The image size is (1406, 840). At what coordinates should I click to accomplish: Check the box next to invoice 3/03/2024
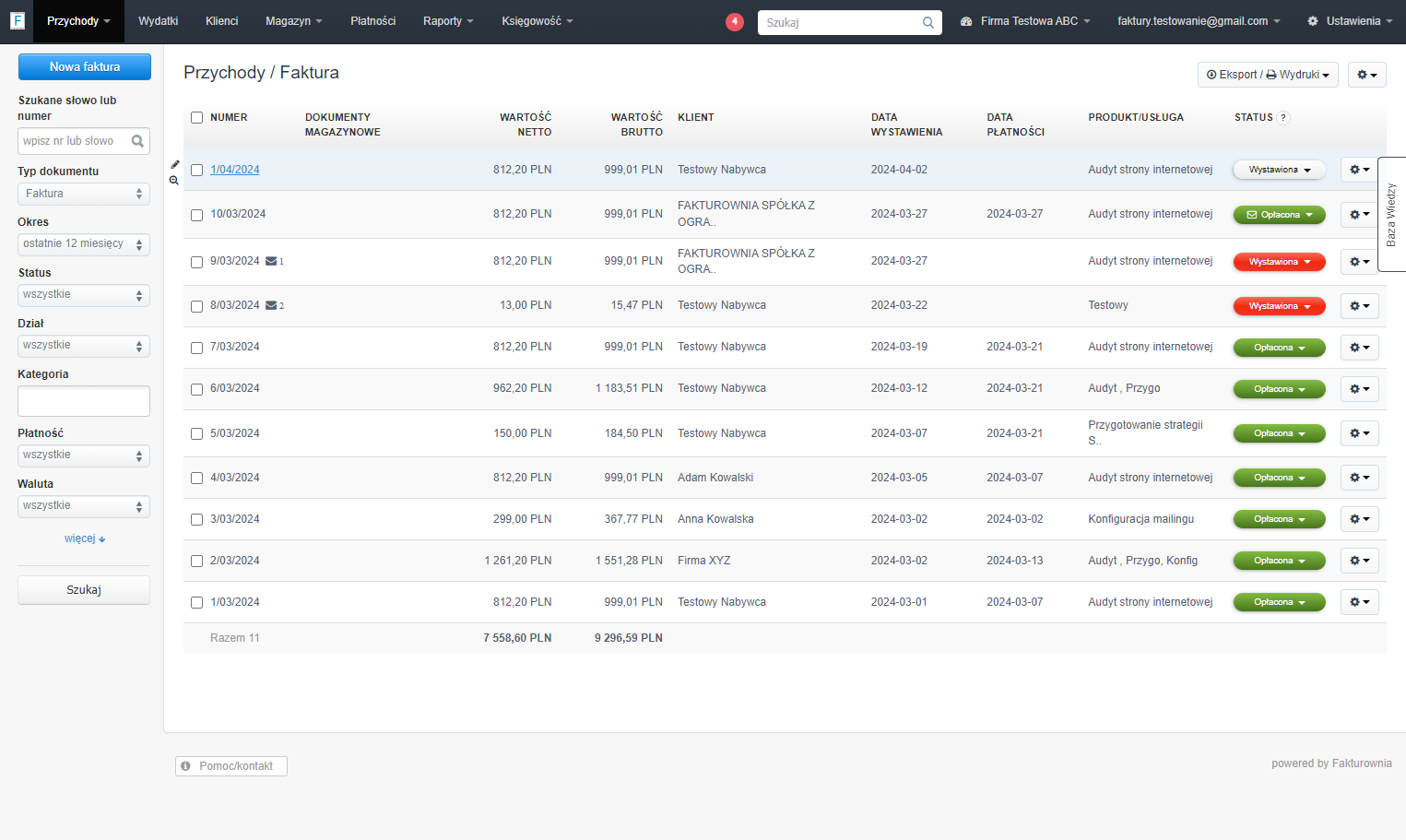196,520
